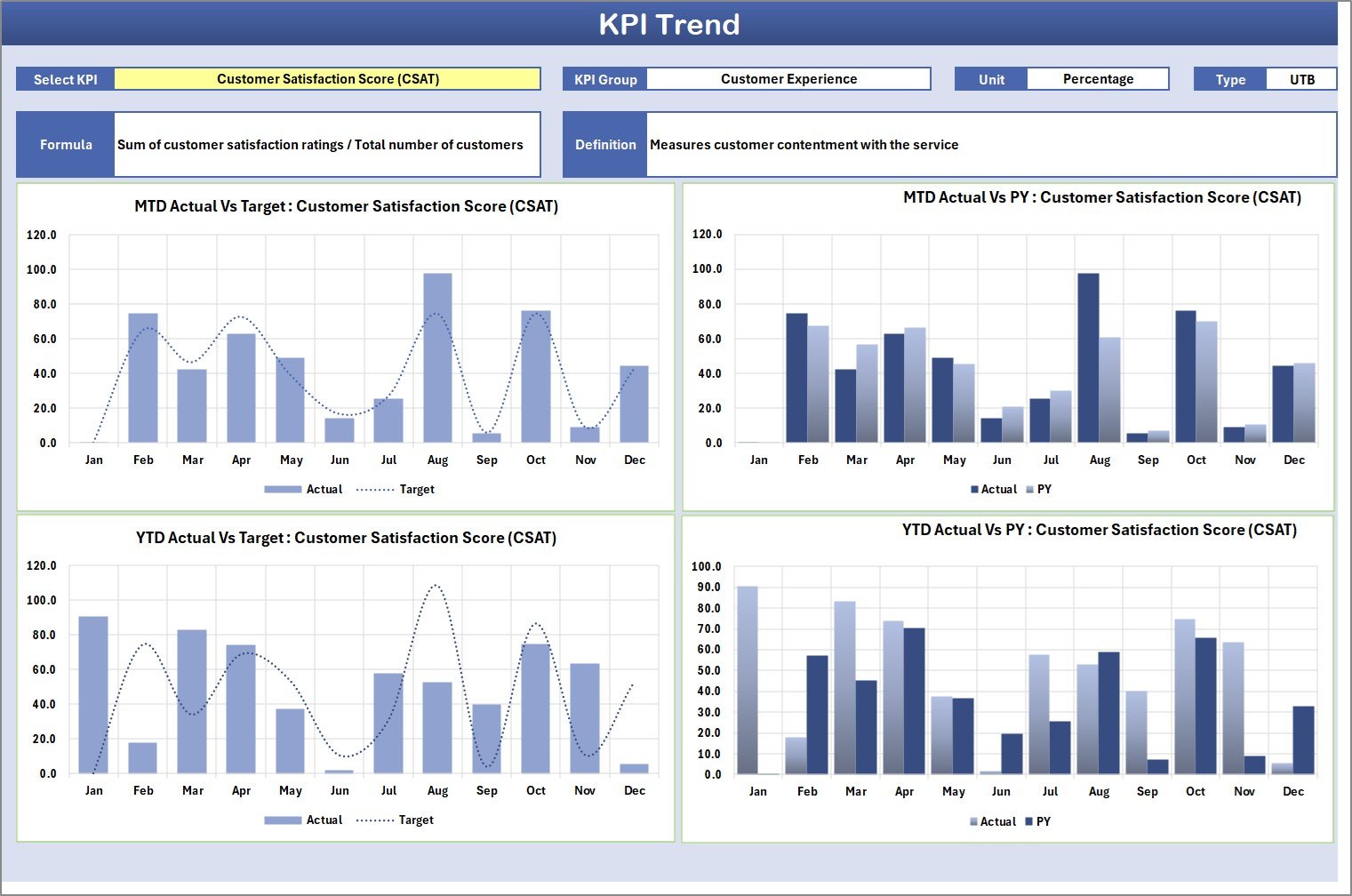The image size is (1352, 896).
Task: Click the January bar in YTD Target chart
Action: [94, 693]
